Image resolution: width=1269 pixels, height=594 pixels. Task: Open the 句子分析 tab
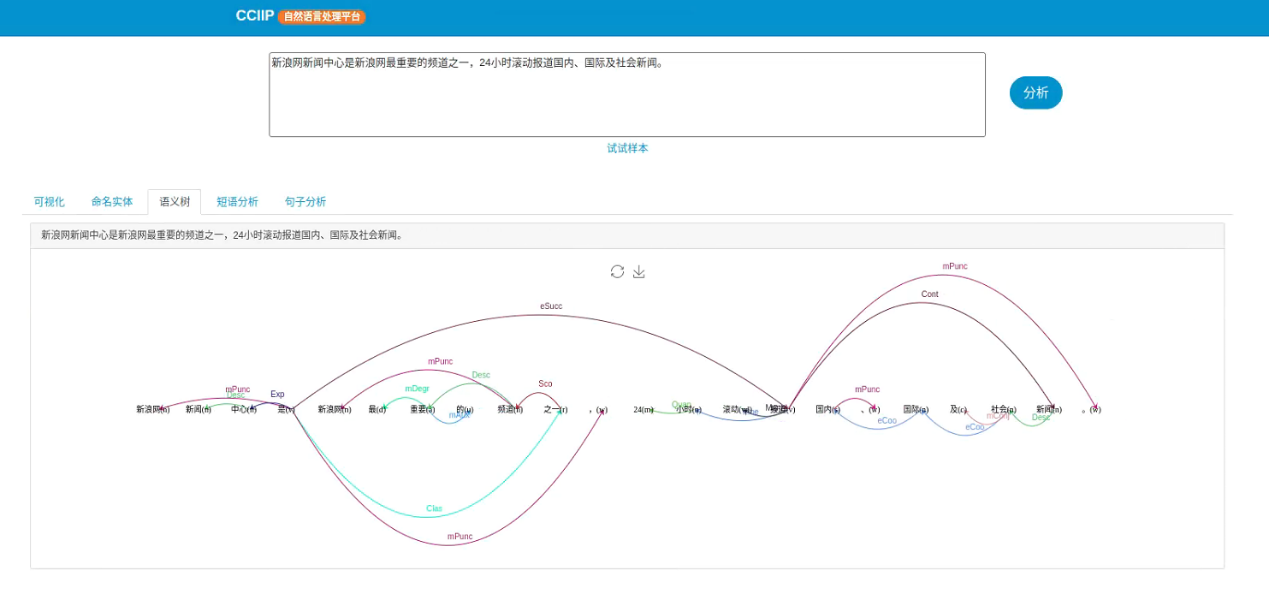pos(305,202)
